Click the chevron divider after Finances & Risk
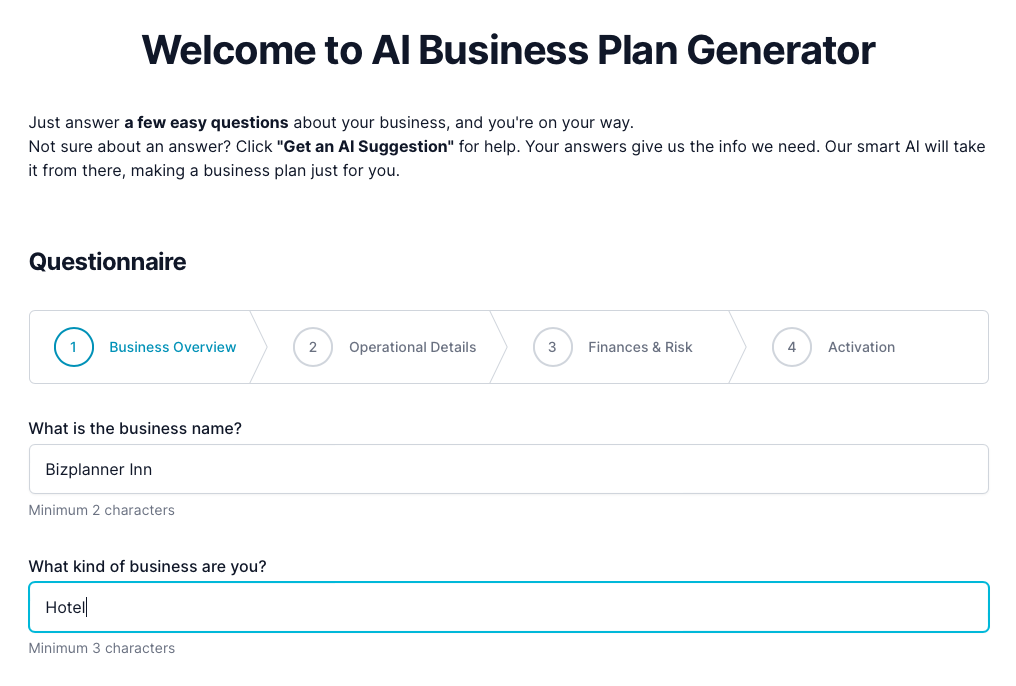The height and width of the screenshot is (686, 1016). (738, 347)
